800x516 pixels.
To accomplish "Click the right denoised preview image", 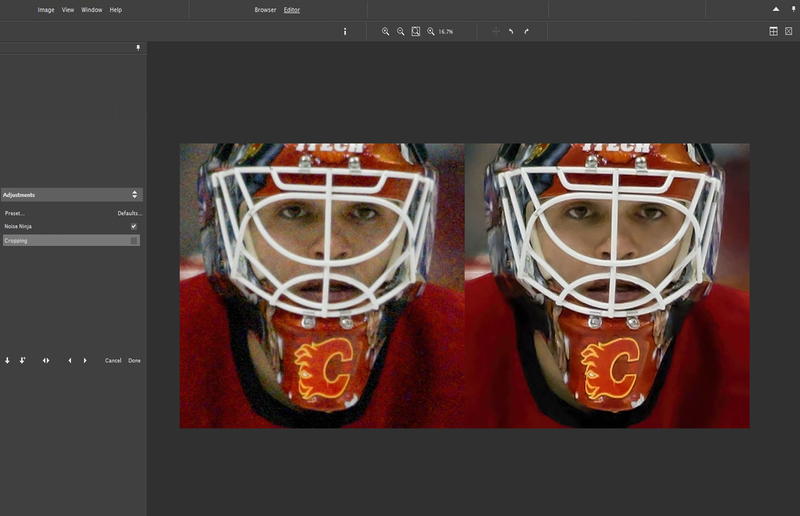I will pyautogui.click(x=607, y=285).
